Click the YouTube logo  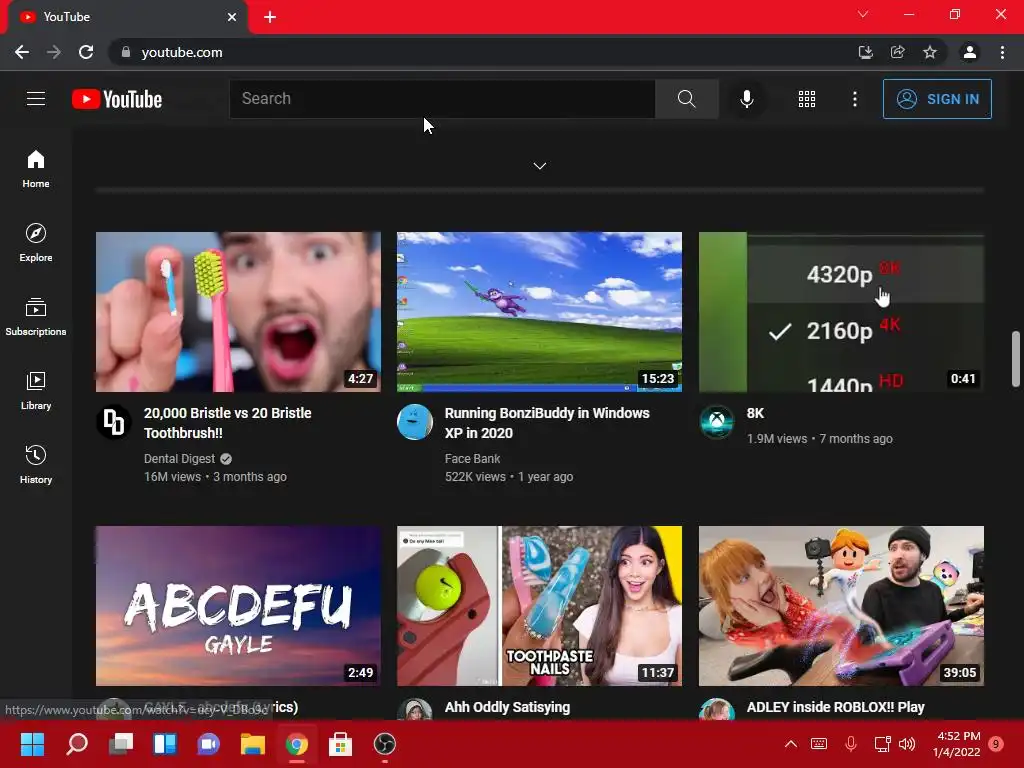click(117, 99)
